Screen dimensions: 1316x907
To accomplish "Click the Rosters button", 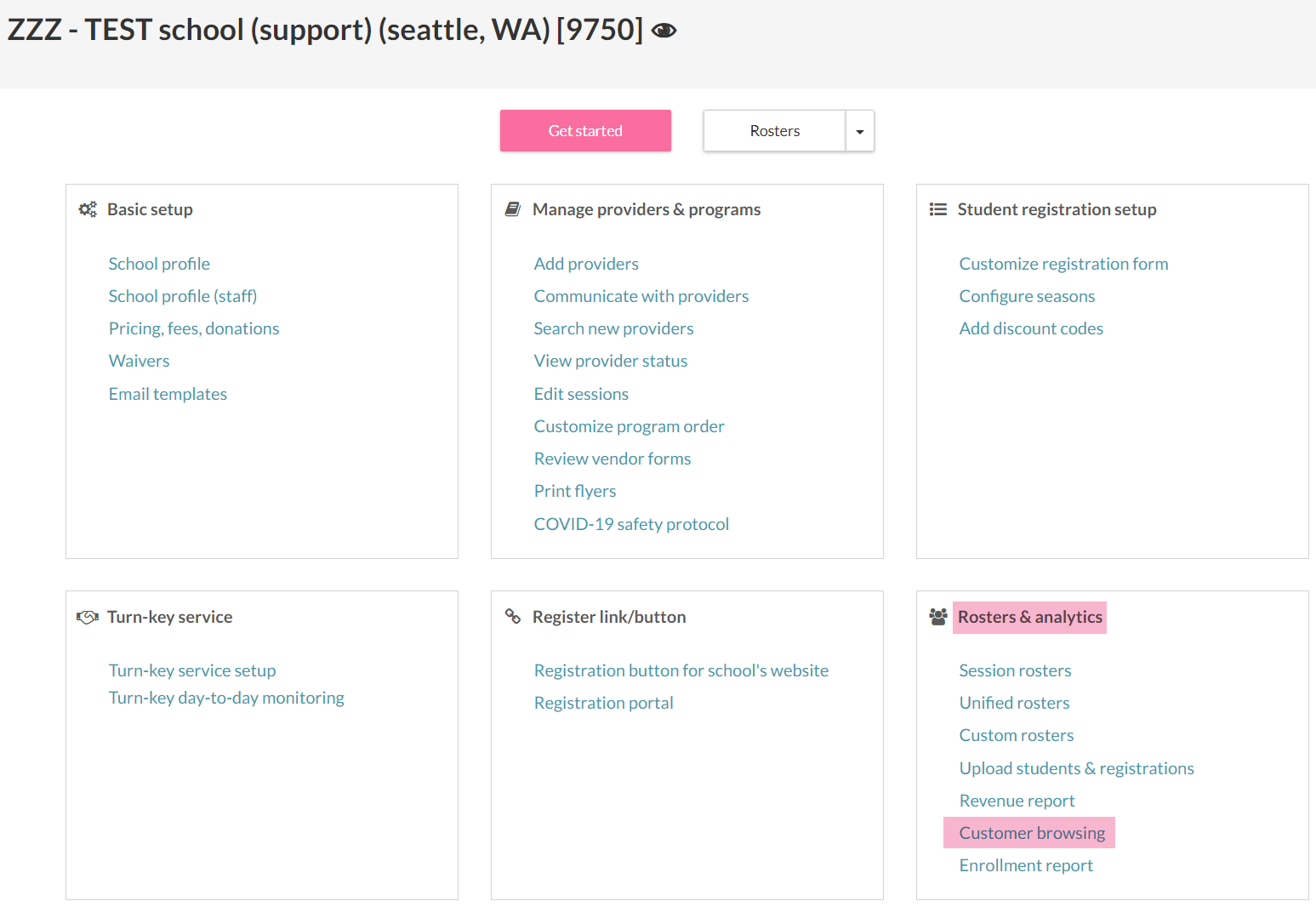I will 774,131.
